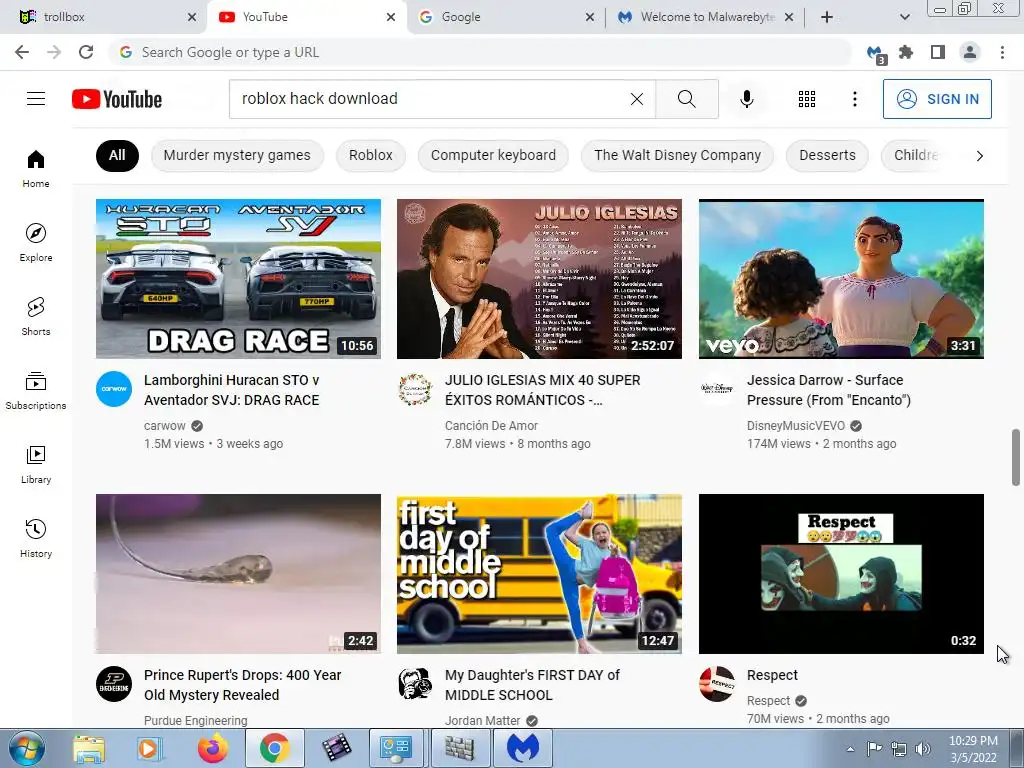Open the Jessica Darrow Surface Pressure title
1024x768 pixels.
point(829,390)
